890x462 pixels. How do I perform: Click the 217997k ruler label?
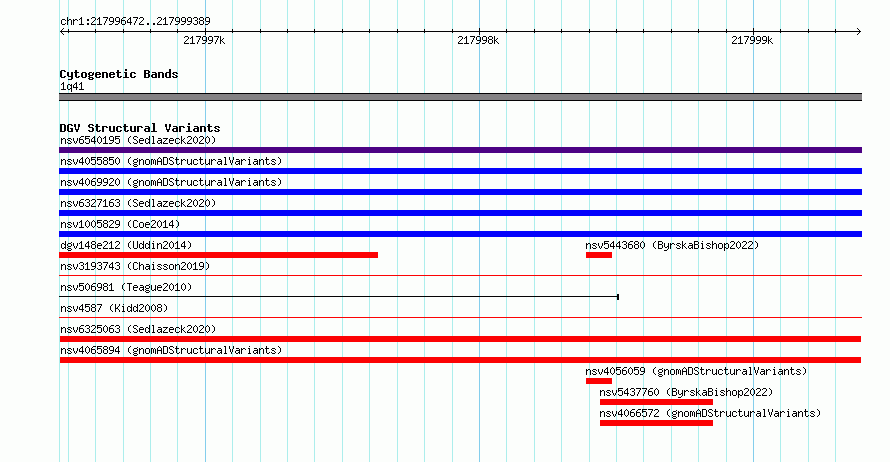pos(204,40)
